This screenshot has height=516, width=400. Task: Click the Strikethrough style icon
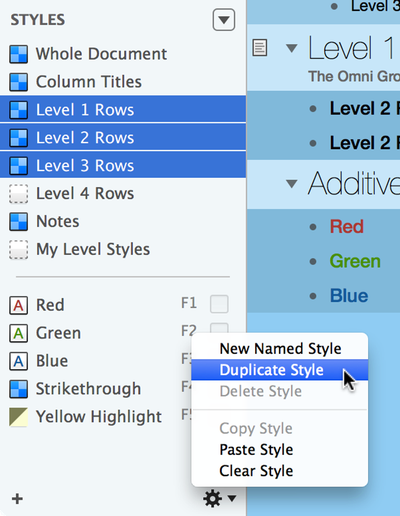pyautogui.click(x=19, y=389)
